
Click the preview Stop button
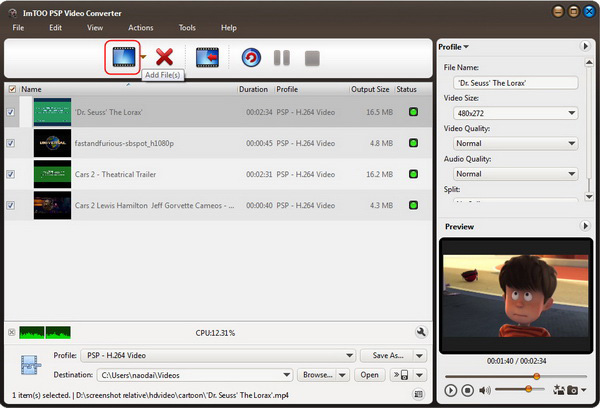(467, 390)
